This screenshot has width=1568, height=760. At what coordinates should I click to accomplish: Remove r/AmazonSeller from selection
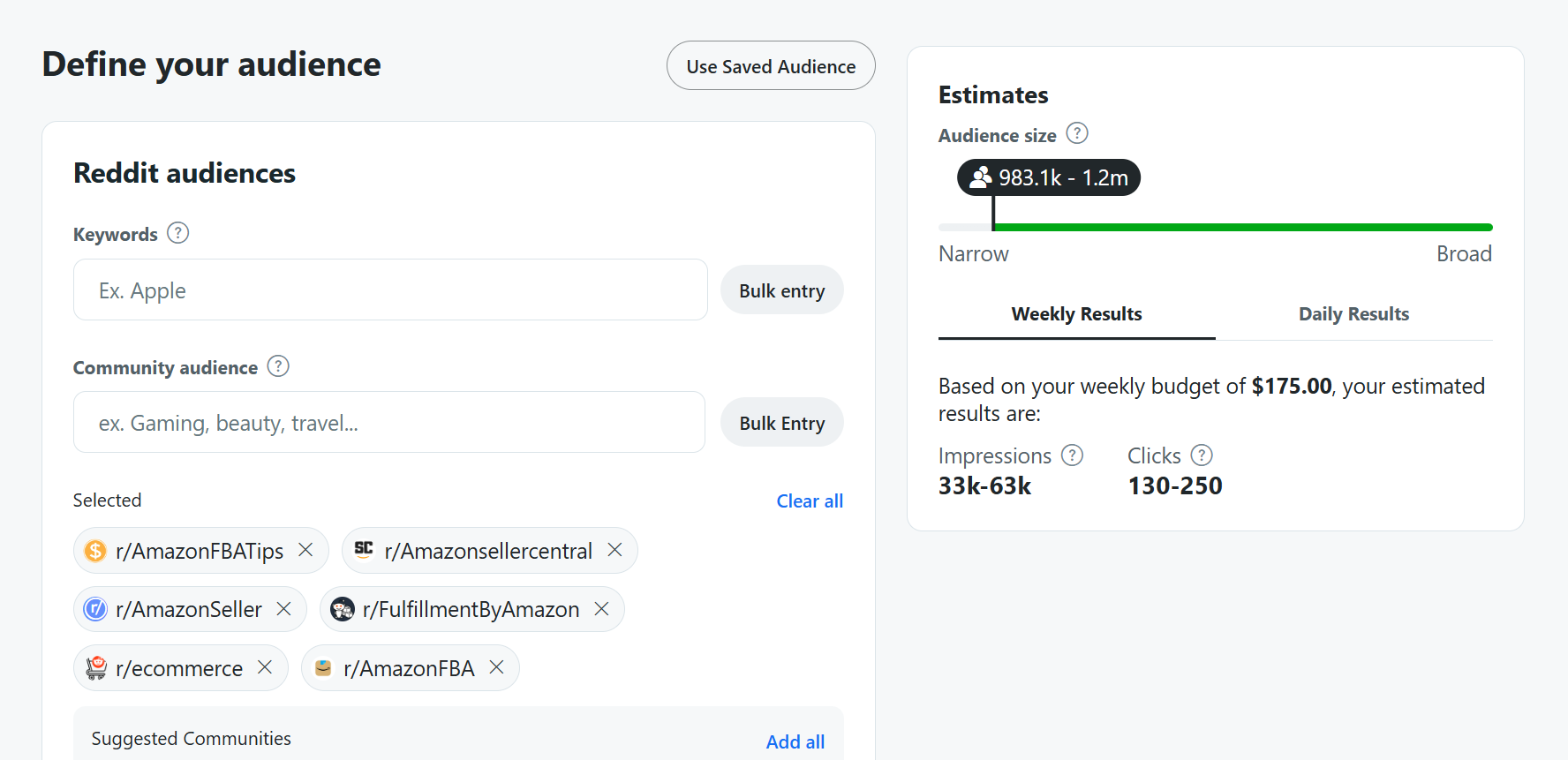(x=283, y=609)
